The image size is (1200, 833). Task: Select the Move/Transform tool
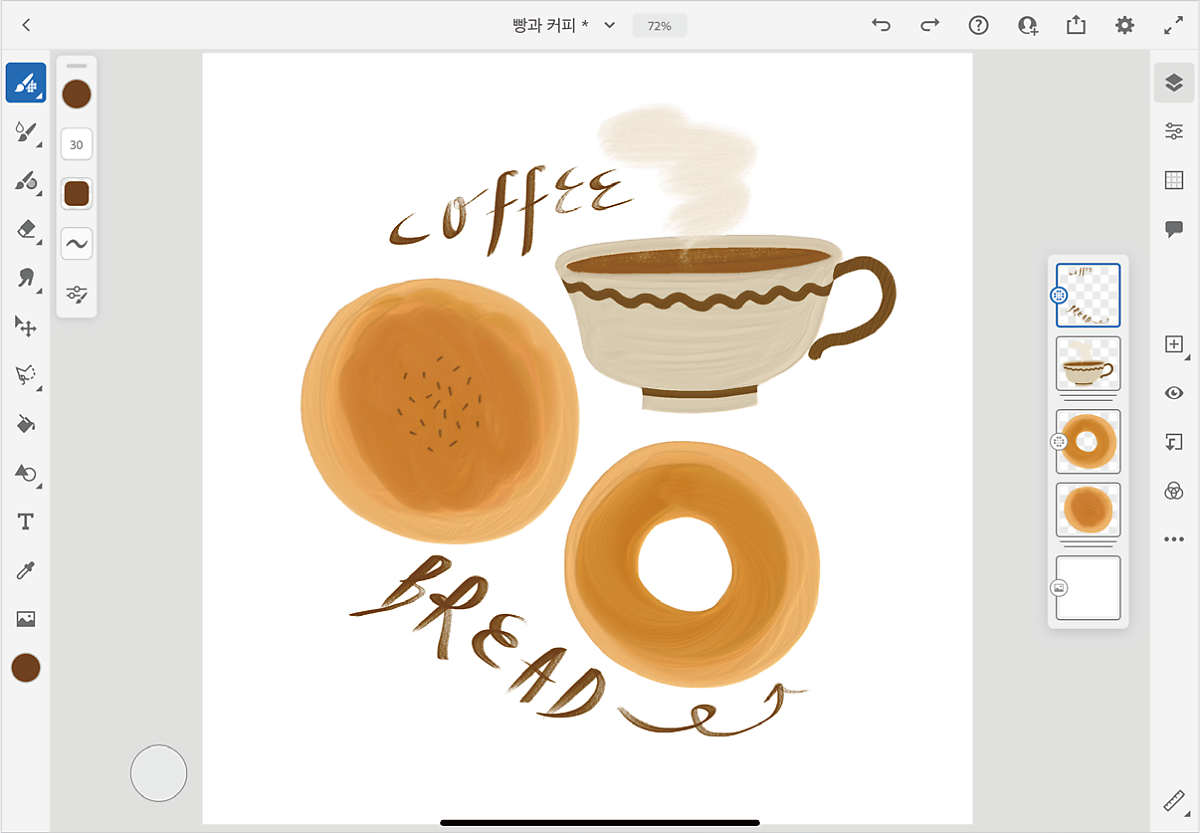26,326
